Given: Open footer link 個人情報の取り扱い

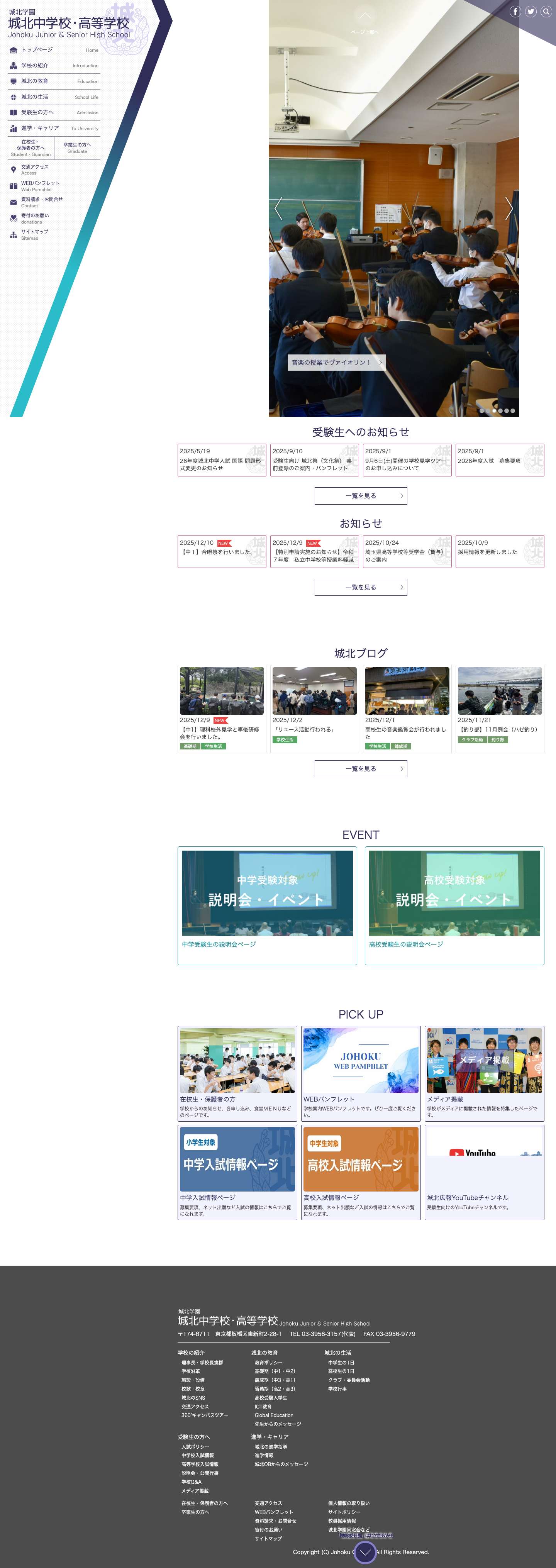Looking at the screenshot, I should 349,1503.
